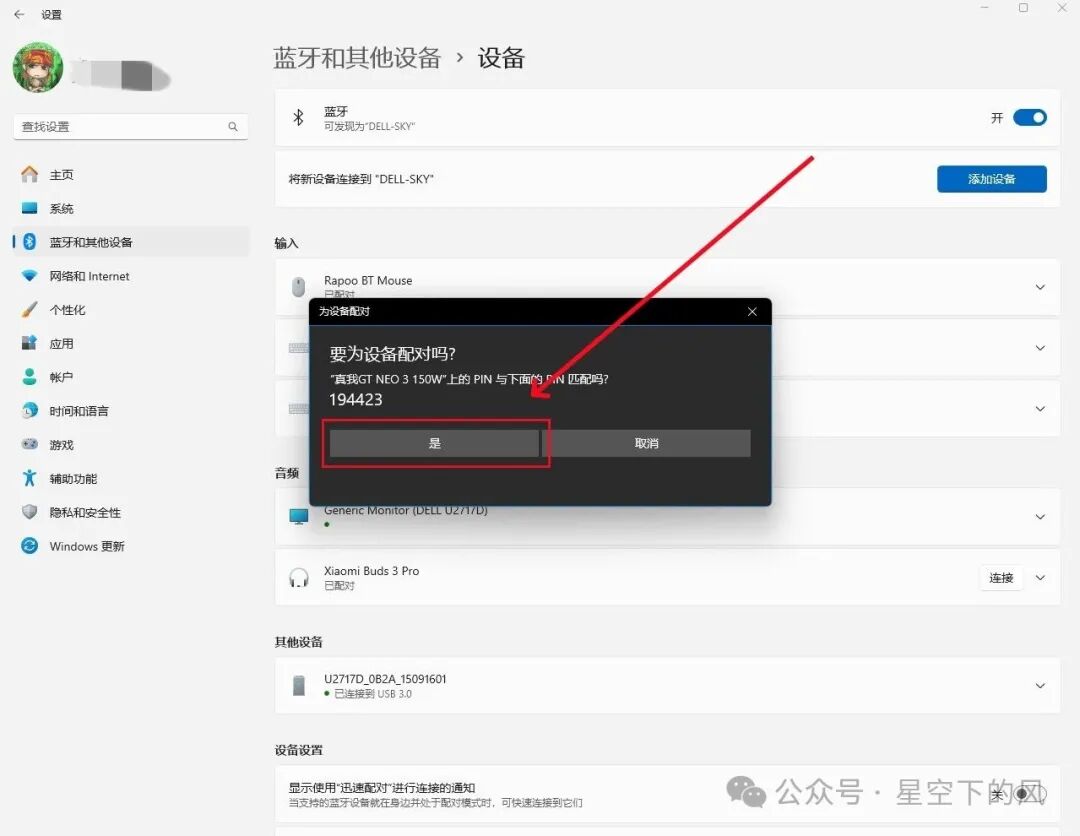Minimize the Settings window
This screenshot has height=836, width=1080.
click(x=984, y=8)
